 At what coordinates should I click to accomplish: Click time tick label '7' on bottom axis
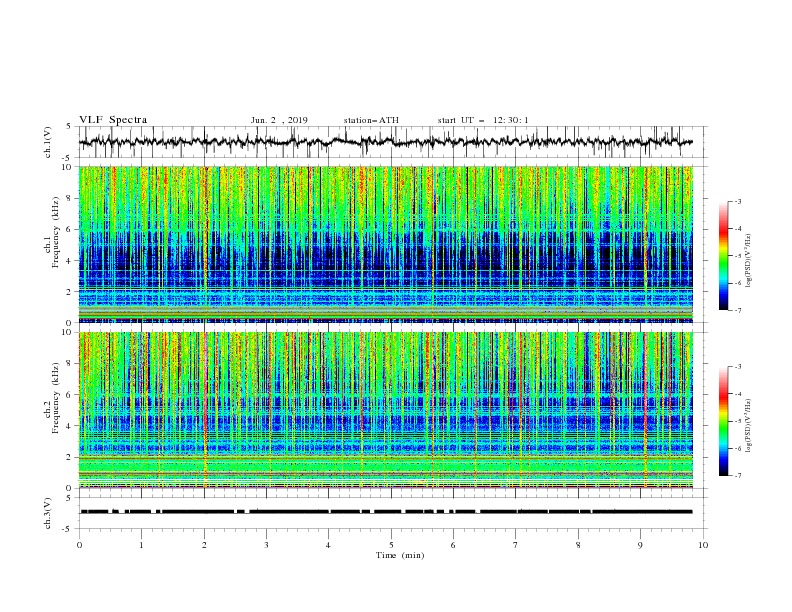point(516,545)
